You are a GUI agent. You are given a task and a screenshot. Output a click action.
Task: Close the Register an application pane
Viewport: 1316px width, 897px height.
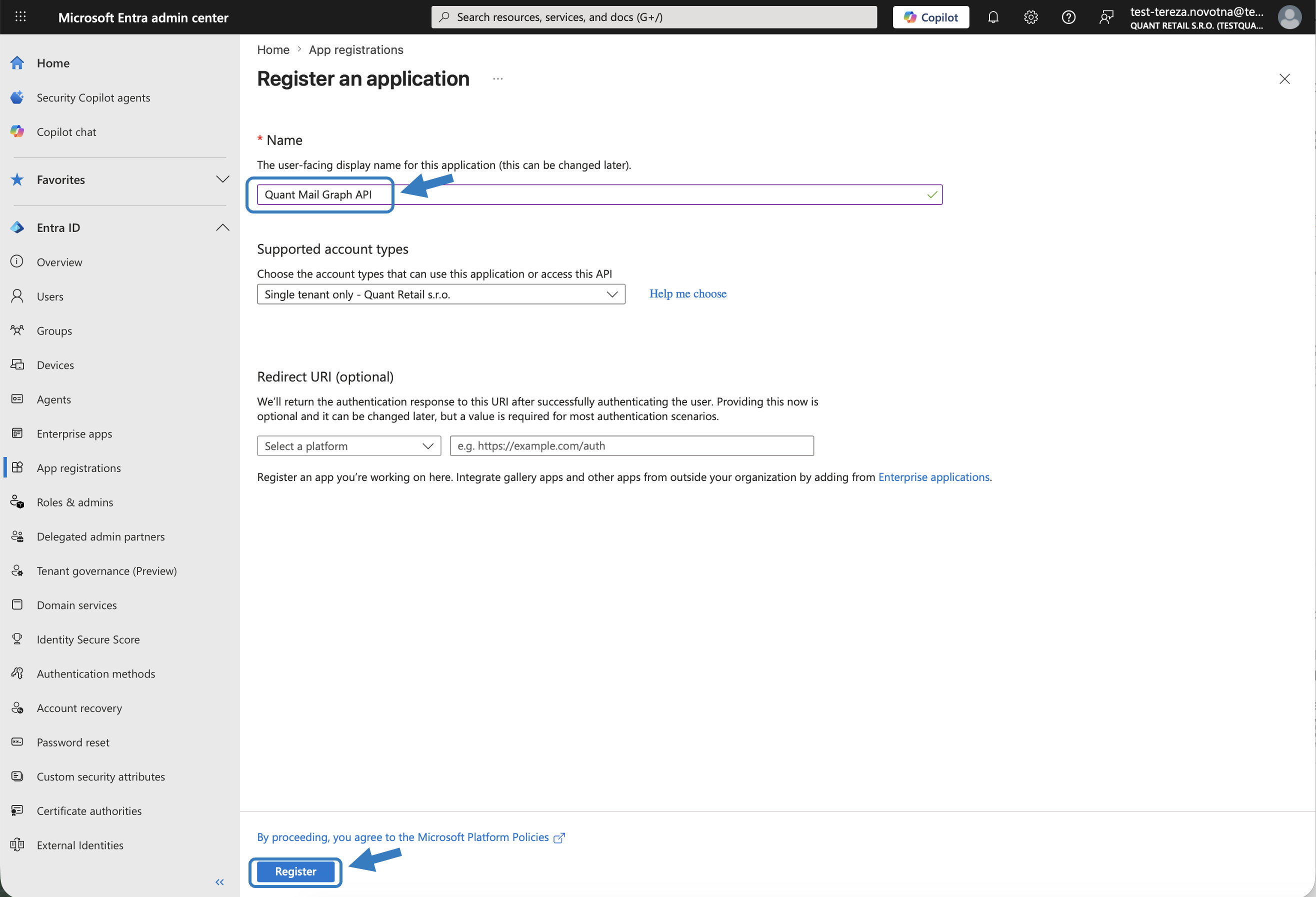point(1284,78)
